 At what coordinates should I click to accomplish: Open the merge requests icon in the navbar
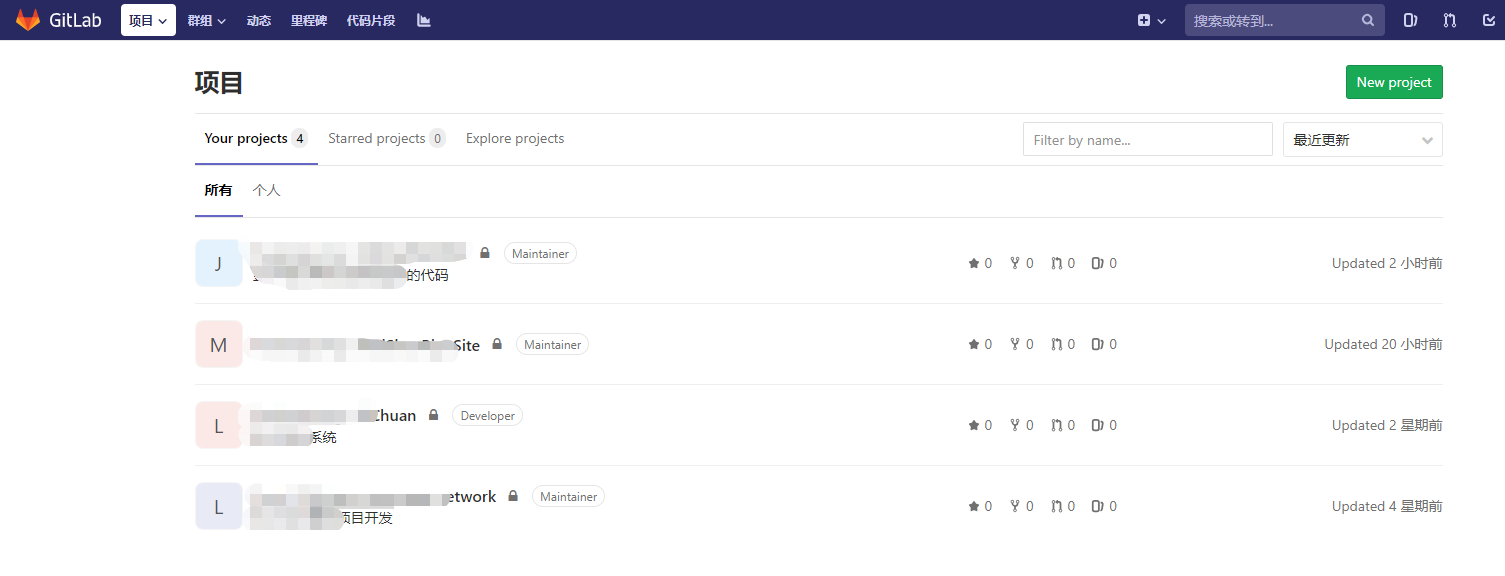(1450, 20)
